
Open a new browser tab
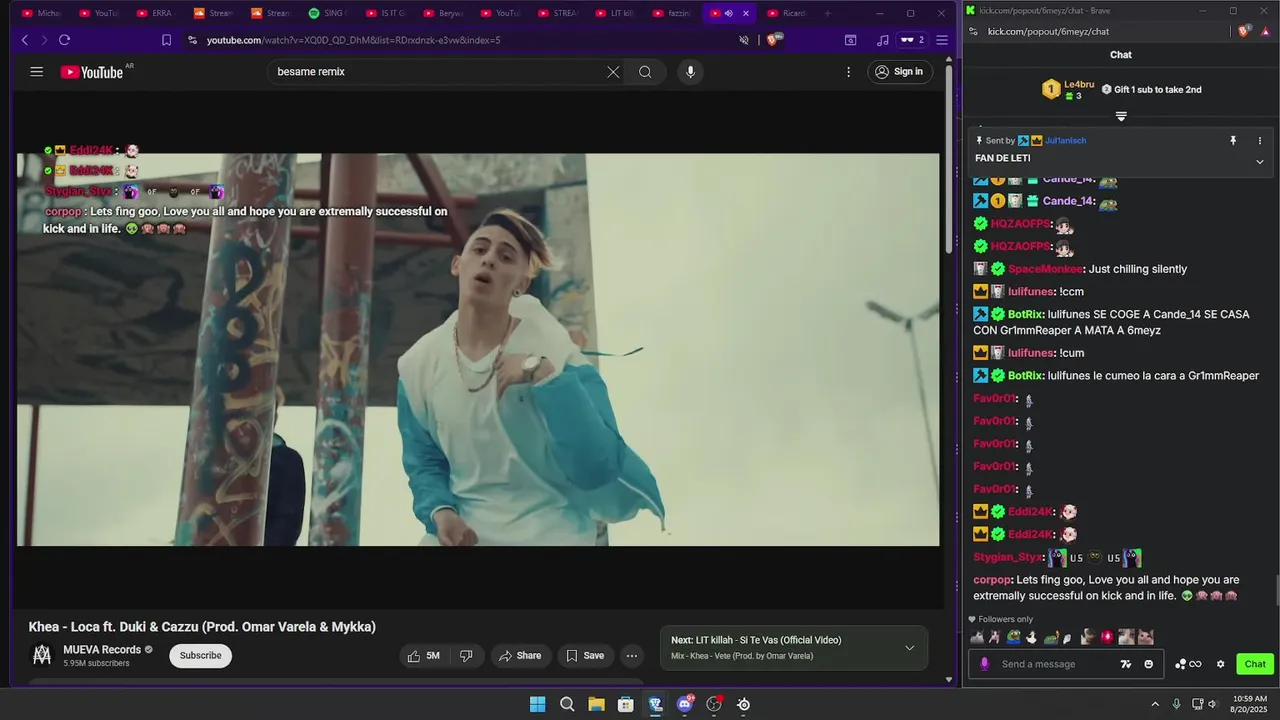click(x=827, y=13)
